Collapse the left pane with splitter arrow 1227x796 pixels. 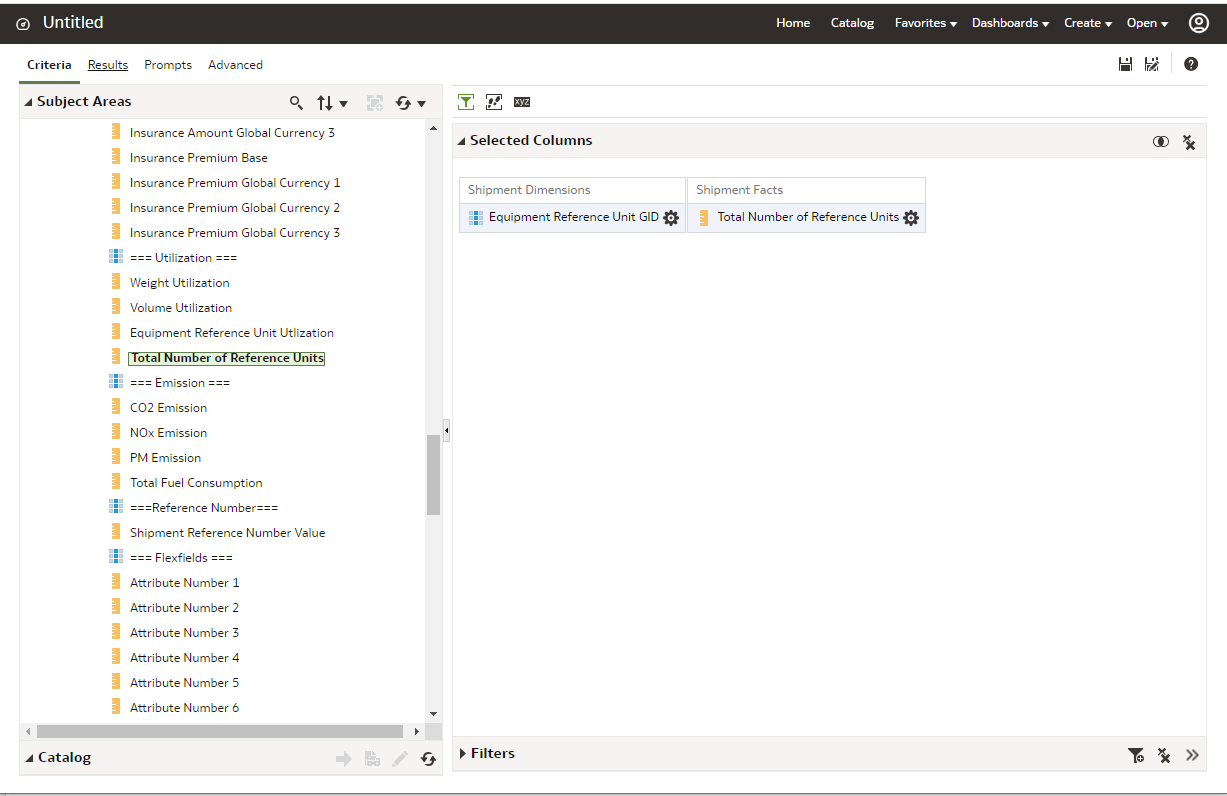click(446, 430)
